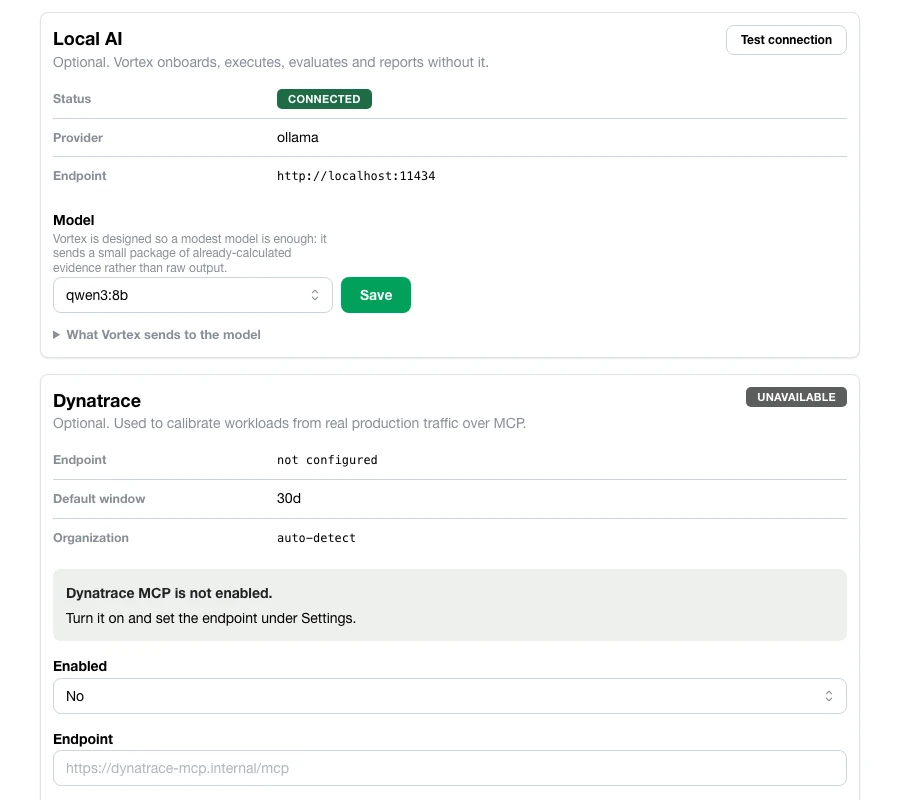
Task: Focus the Dynatrace Endpoint input field
Action: click(449, 768)
